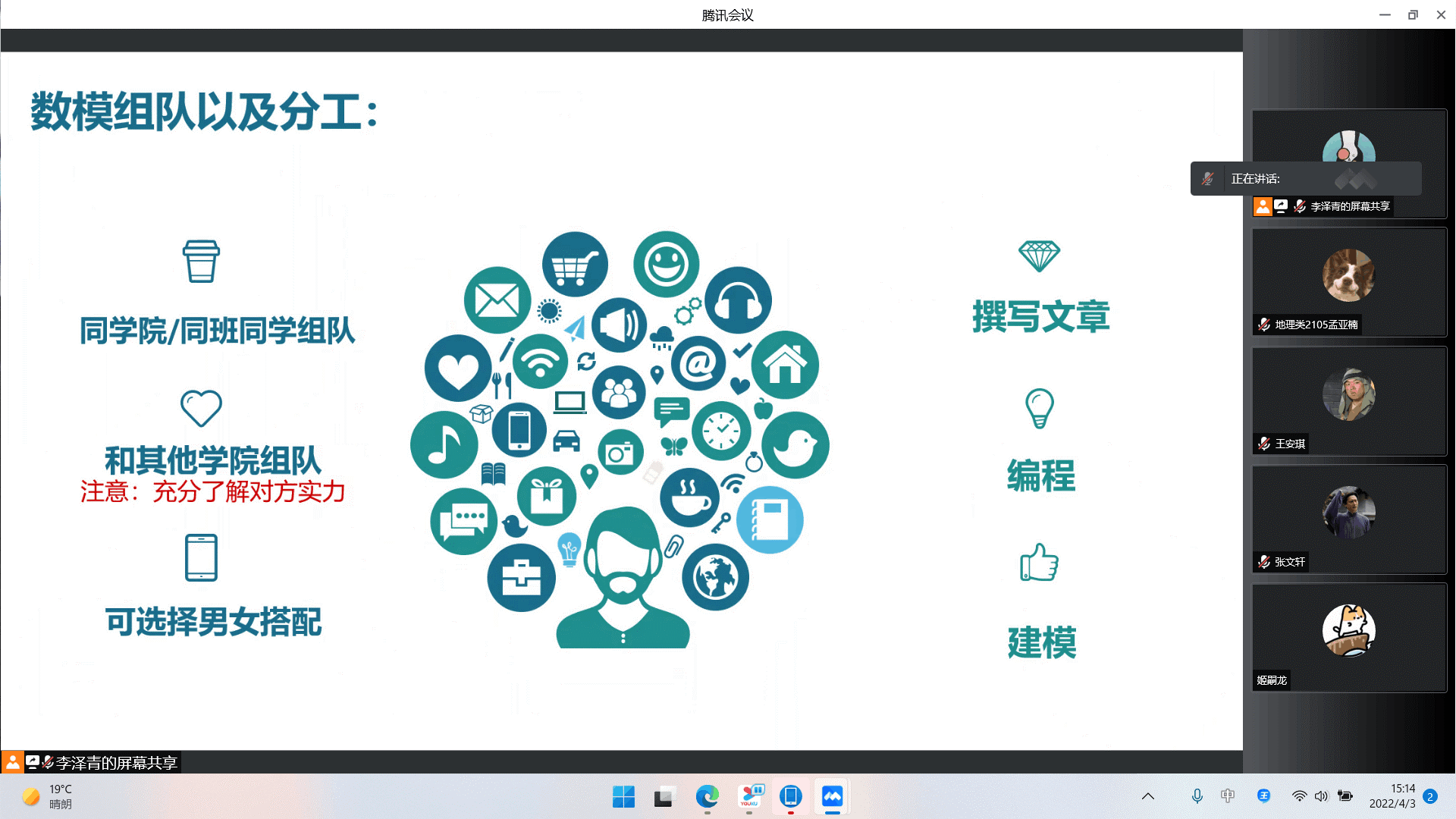Click the volume speaker tray icon
Screen dimensions: 1456x819
(1321, 795)
